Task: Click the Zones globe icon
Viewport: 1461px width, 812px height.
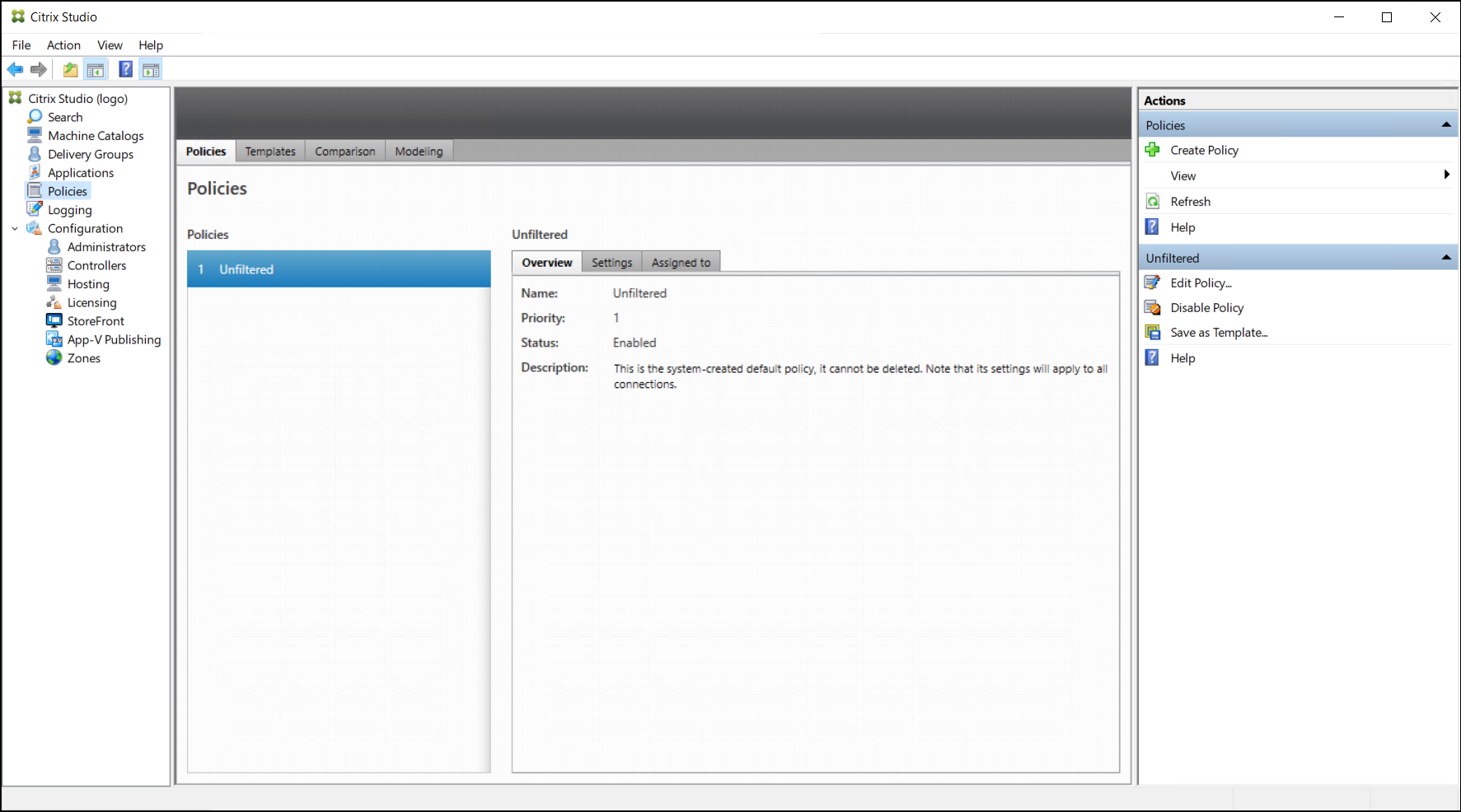Action: 54,357
